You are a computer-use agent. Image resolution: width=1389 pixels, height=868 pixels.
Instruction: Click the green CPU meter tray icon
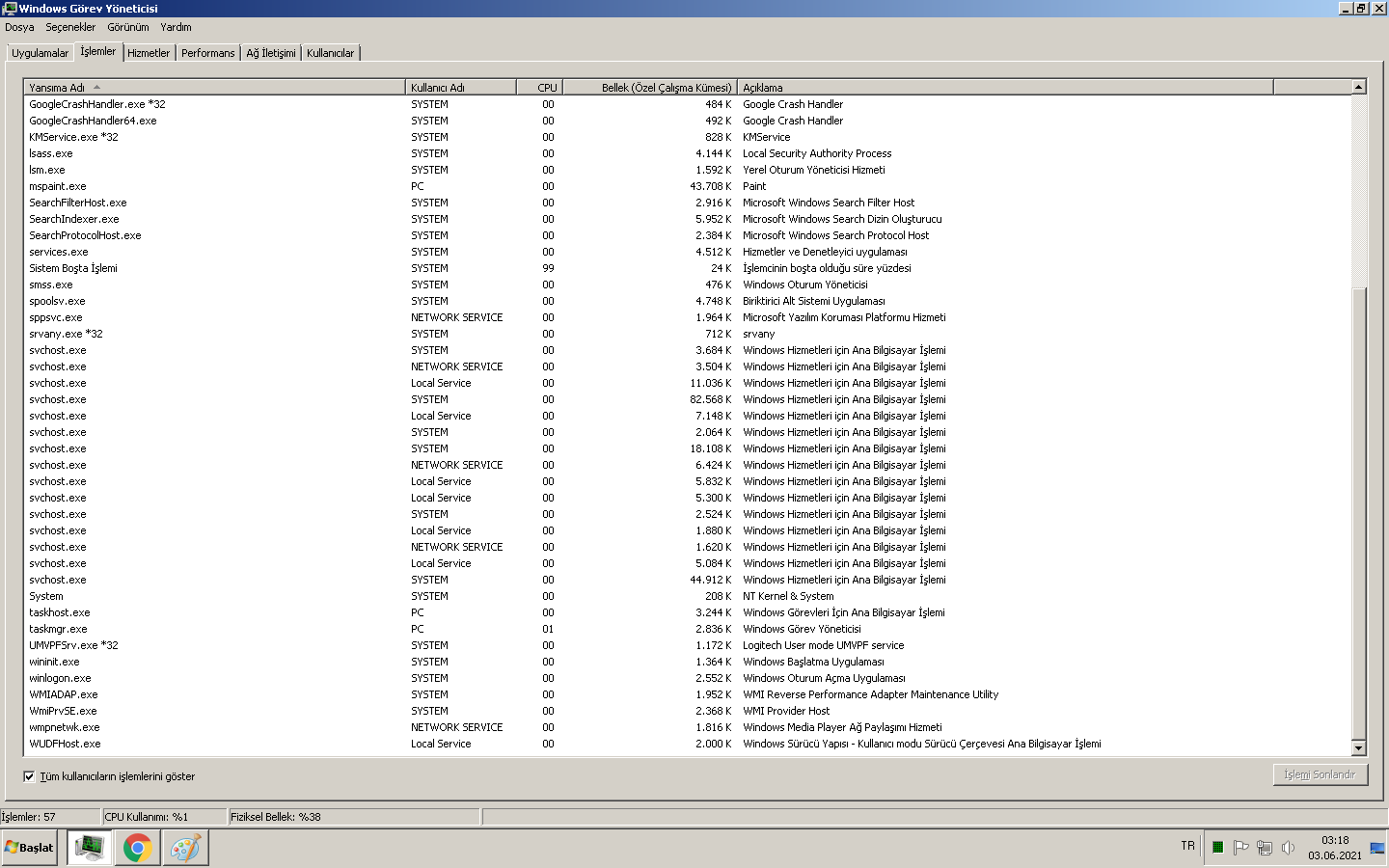[x=1217, y=848]
